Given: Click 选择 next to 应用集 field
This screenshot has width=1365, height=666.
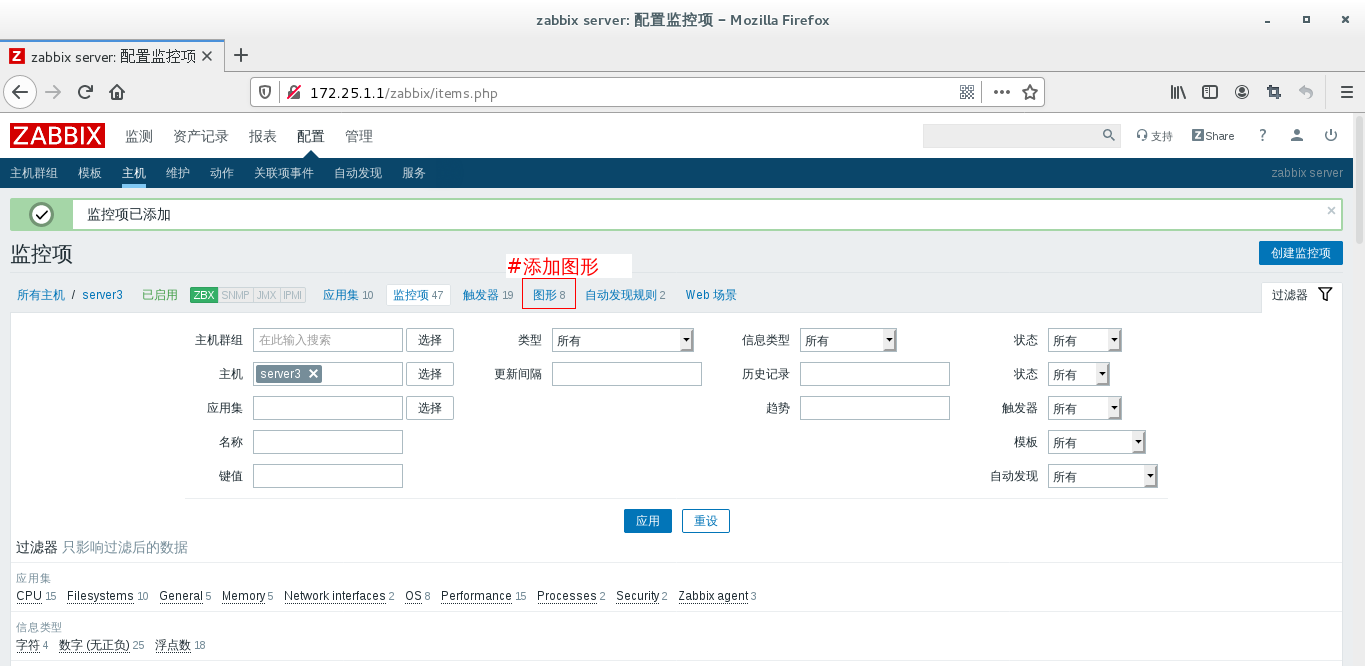Looking at the screenshot, I should 430,408.
